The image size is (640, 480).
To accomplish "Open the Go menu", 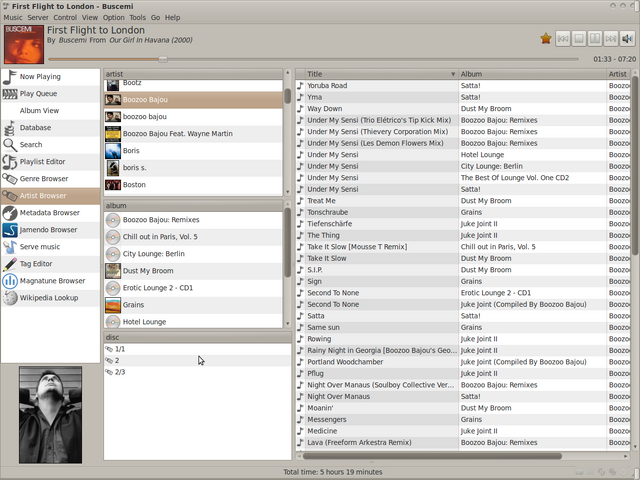I will pos(156,18).
